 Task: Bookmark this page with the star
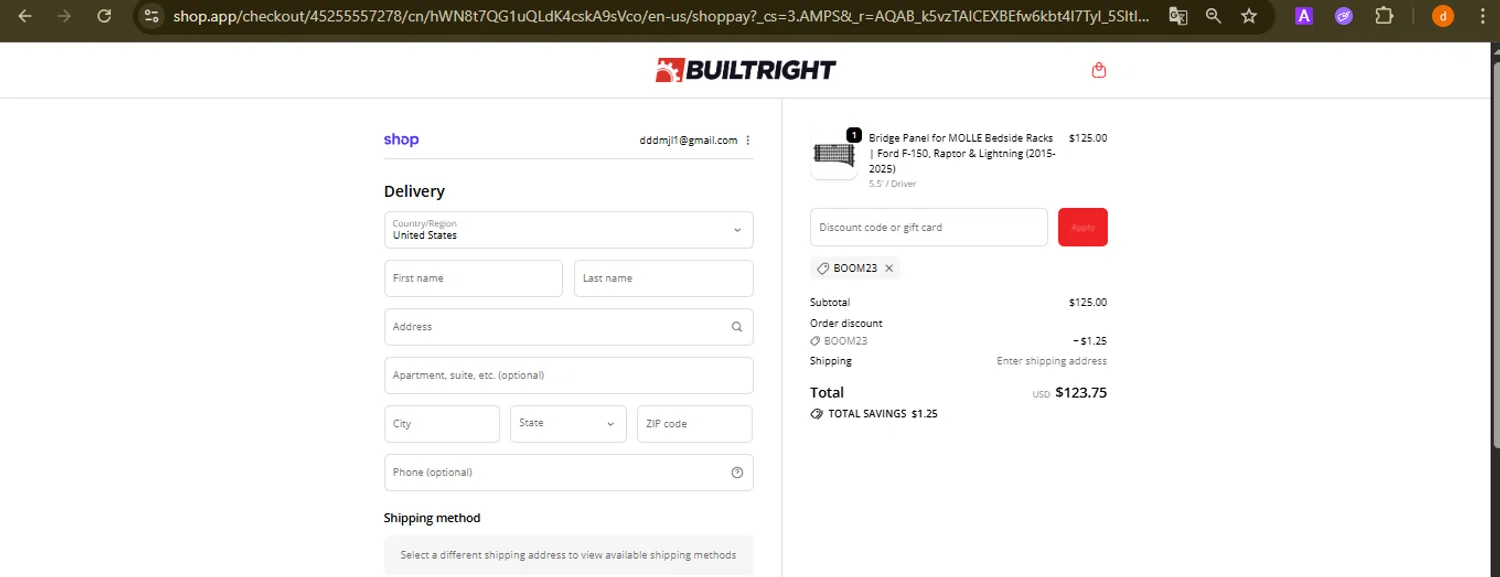coord(1249,16)
